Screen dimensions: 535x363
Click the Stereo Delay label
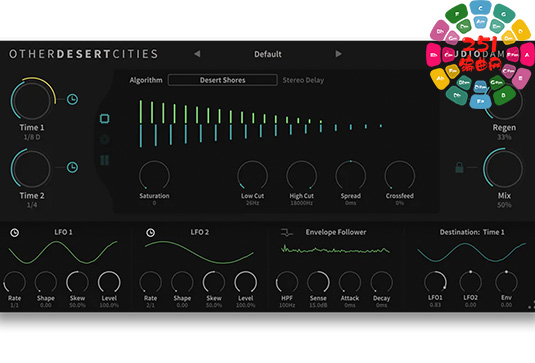coord(303,80)
